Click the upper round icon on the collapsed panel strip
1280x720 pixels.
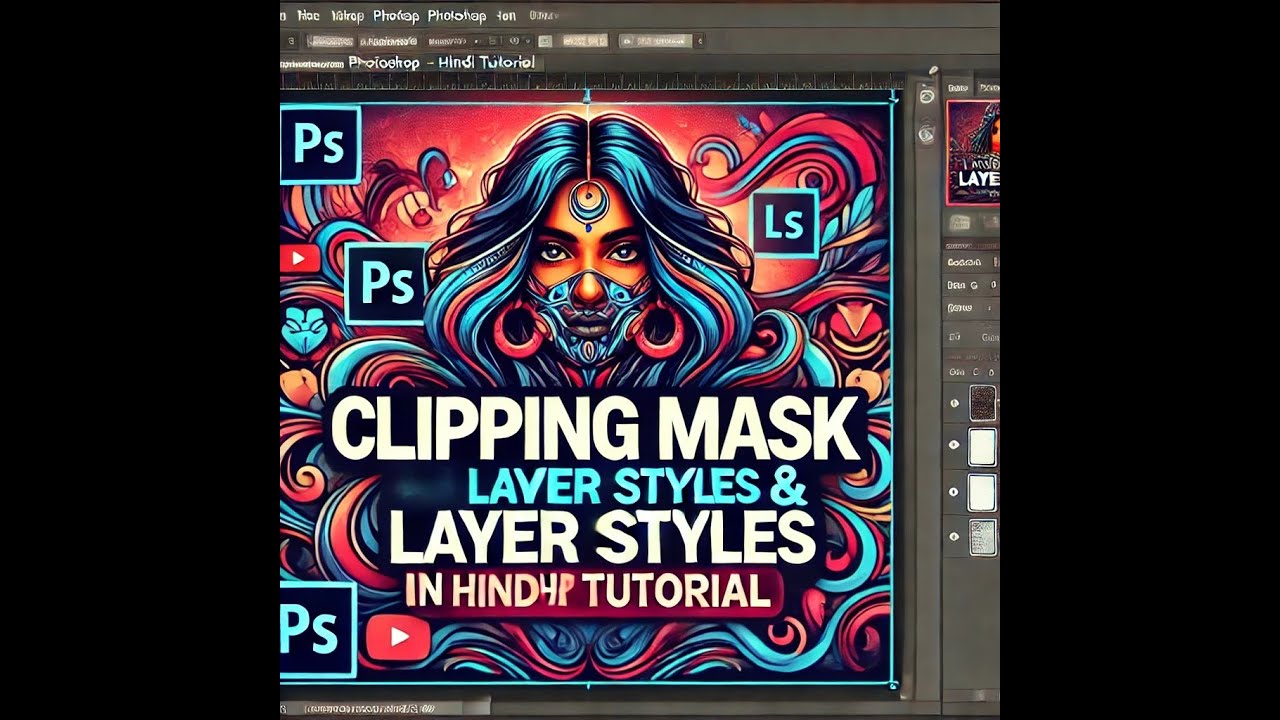pyautogui.click(x=927, y=97)
